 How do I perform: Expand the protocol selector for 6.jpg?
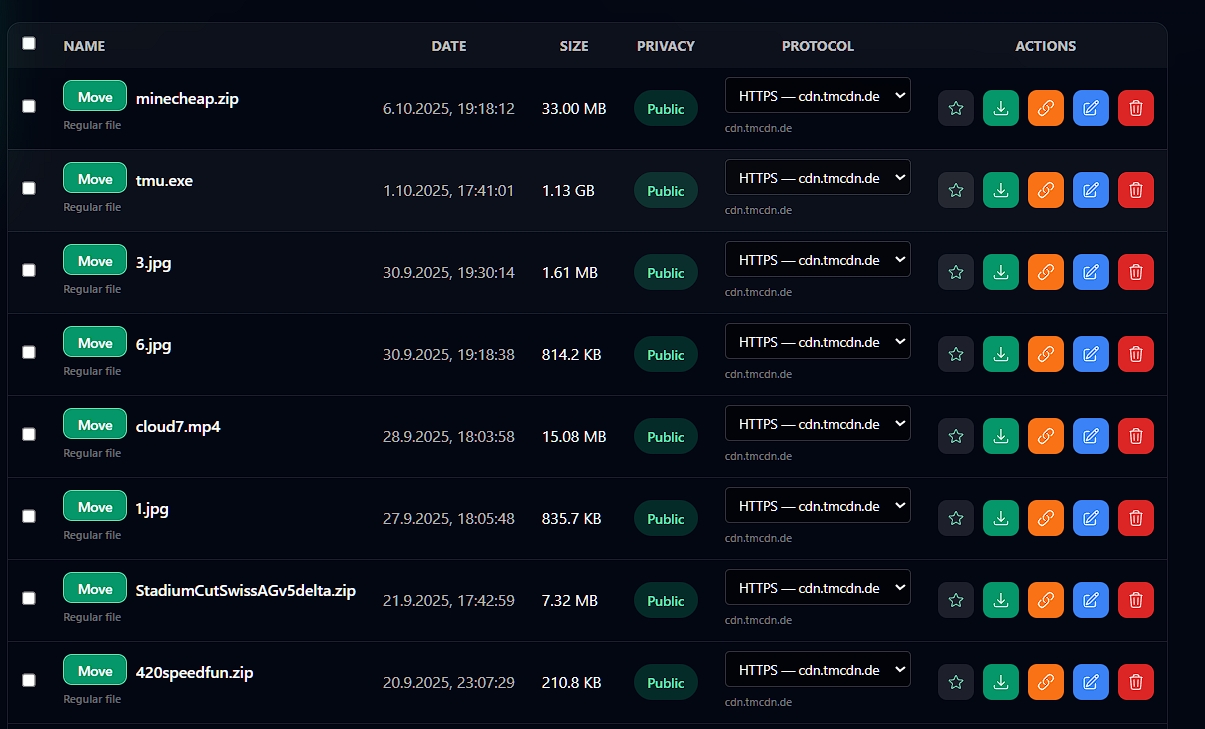pyautogui.click(x=817, y=341)
